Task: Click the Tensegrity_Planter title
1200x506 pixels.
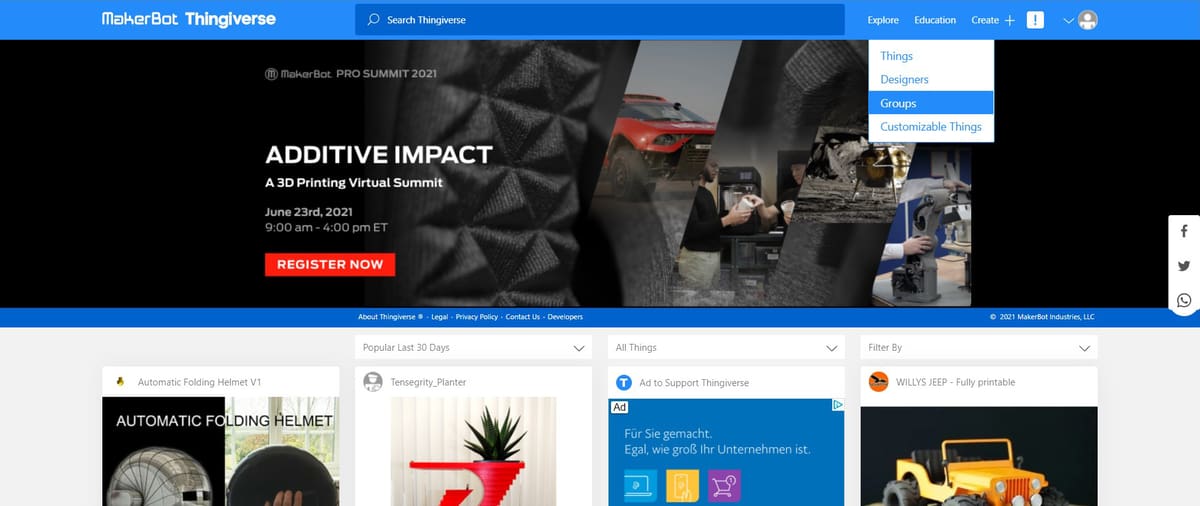Action: pos(428,382)
